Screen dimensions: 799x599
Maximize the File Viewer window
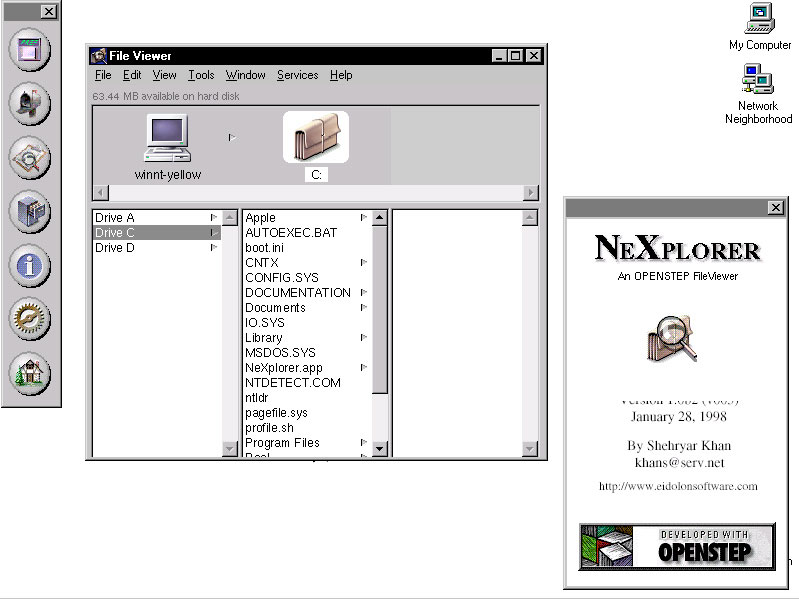pyautogui.click(x=516, y=56)
